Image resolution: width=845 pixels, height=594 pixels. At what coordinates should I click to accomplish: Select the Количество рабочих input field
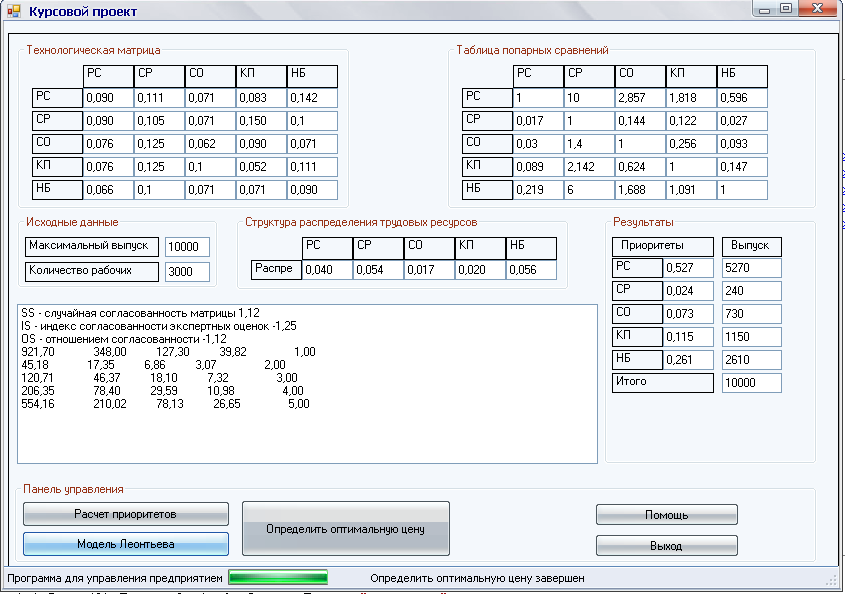(x=187, y=272)
